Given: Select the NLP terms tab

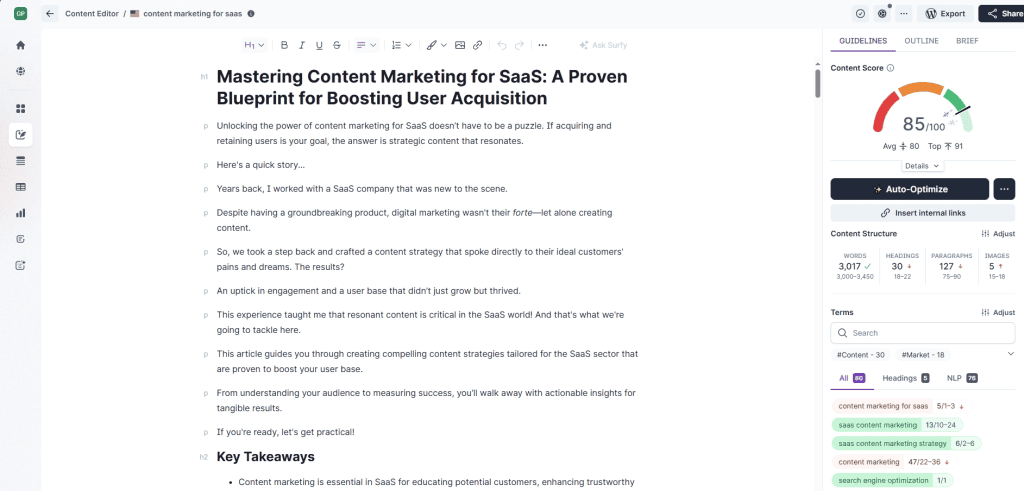Looking at the screenshot, I should click(x=961, y=378).
